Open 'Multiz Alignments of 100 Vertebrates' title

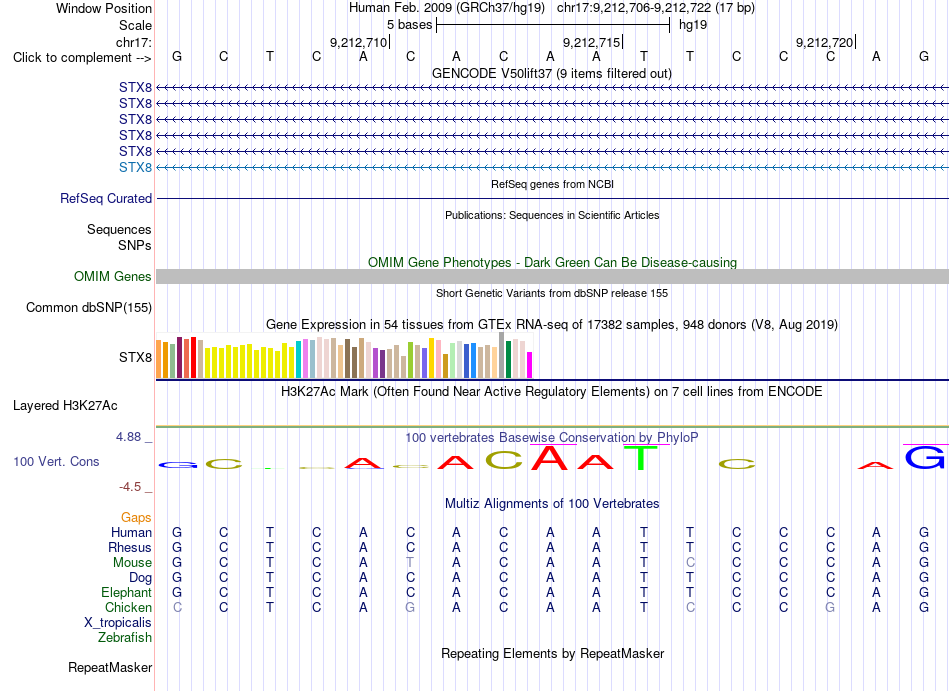pos(552,504)
